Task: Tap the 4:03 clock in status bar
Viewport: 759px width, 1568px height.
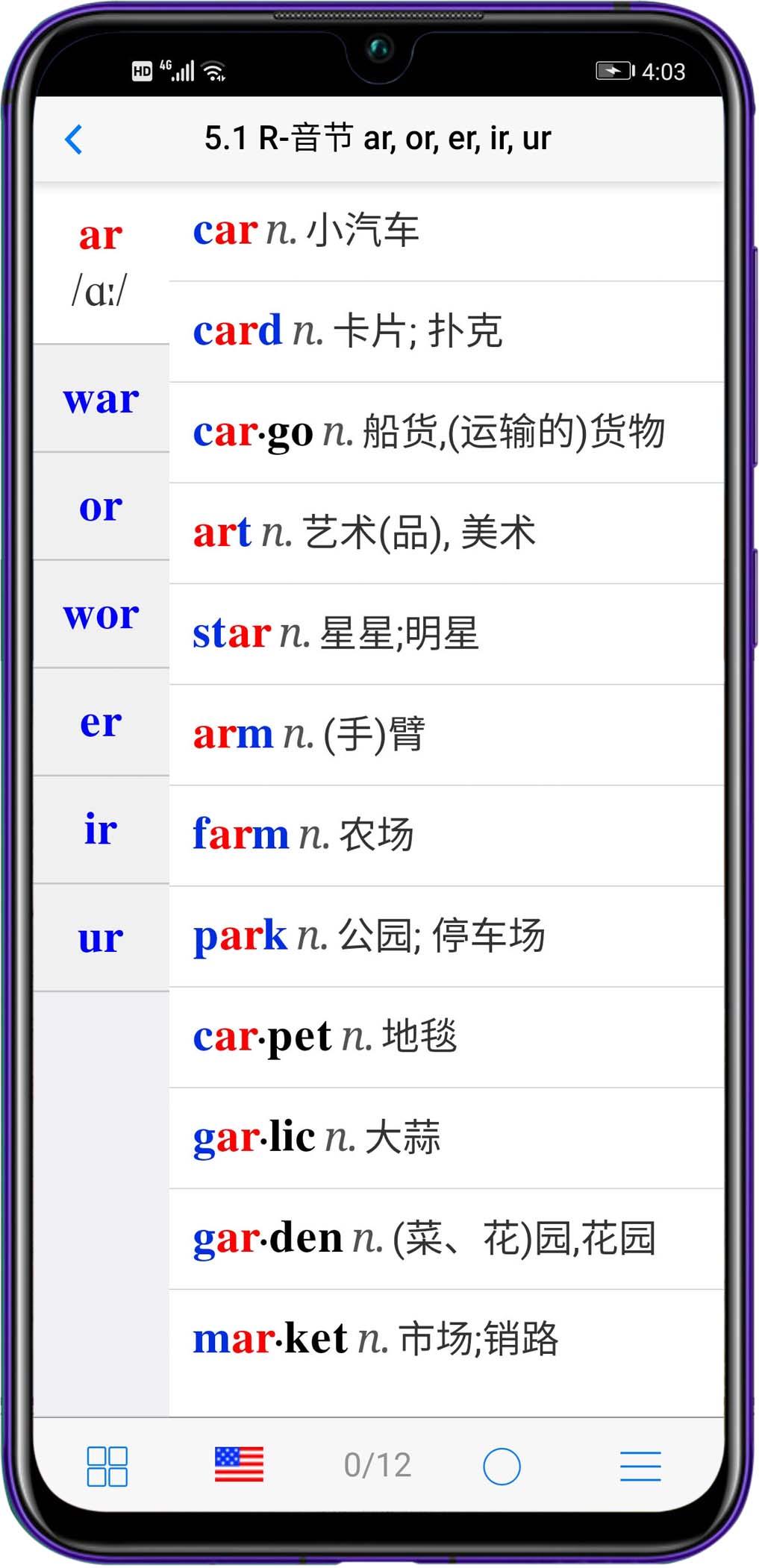Action: [663, 72]
